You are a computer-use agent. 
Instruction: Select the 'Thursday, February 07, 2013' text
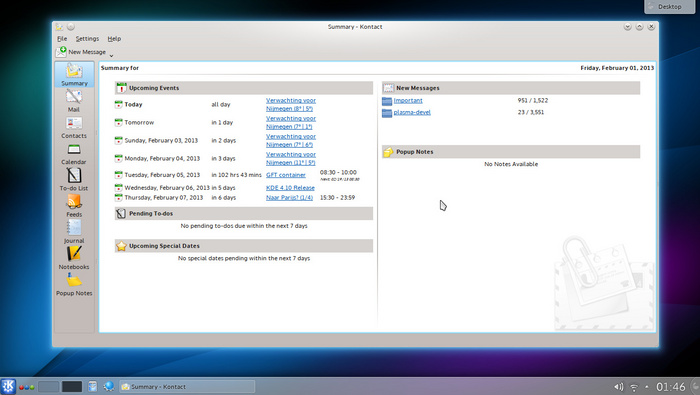coord(163,197)
